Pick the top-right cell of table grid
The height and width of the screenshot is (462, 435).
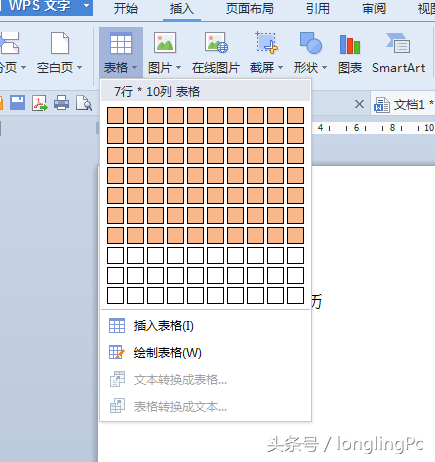tap(295, 115)
